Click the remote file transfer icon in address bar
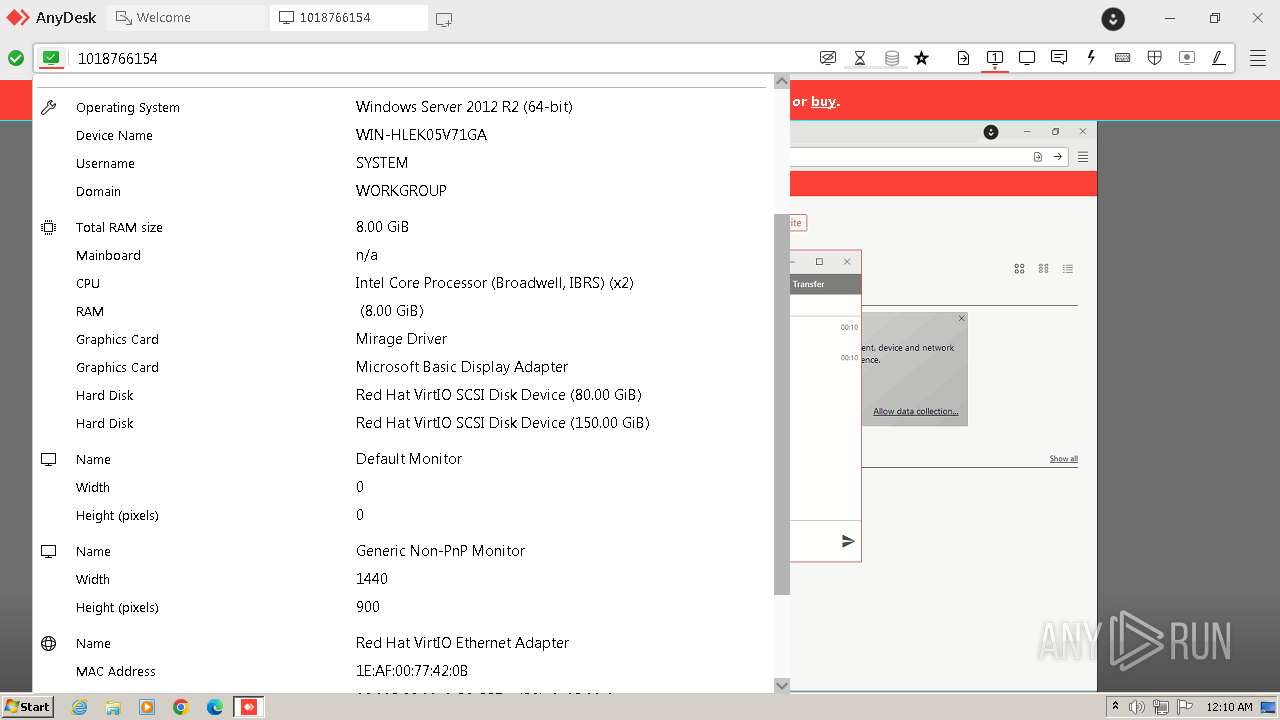Image resolution: width=1280 pixels, height=720 pixels. tap(1037, 157)
